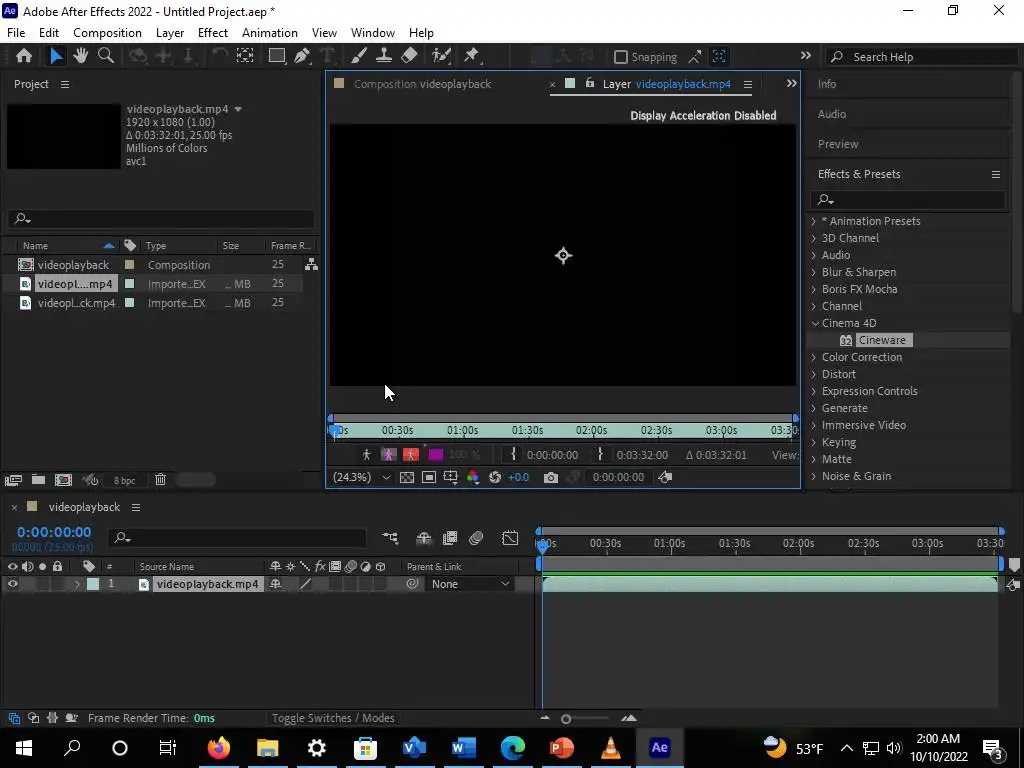Toggle hide shy layers switch in timeline
The height and width of the screenshot is (768, 1024).
click(424, 538)
